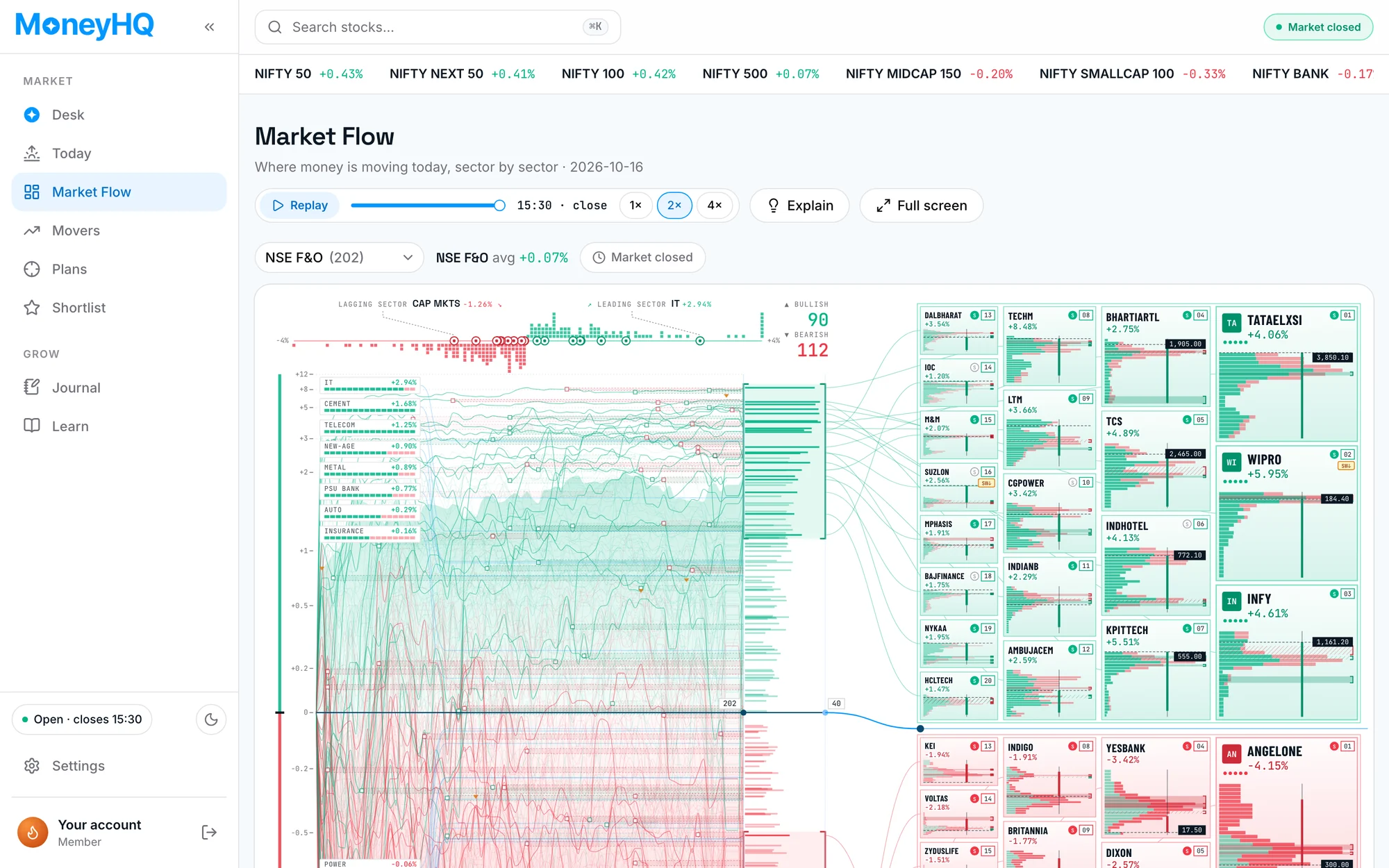Click the NIFTY SMALLCAP 100 ticker
1389x868 pixels.
[x=1133, y=74]
